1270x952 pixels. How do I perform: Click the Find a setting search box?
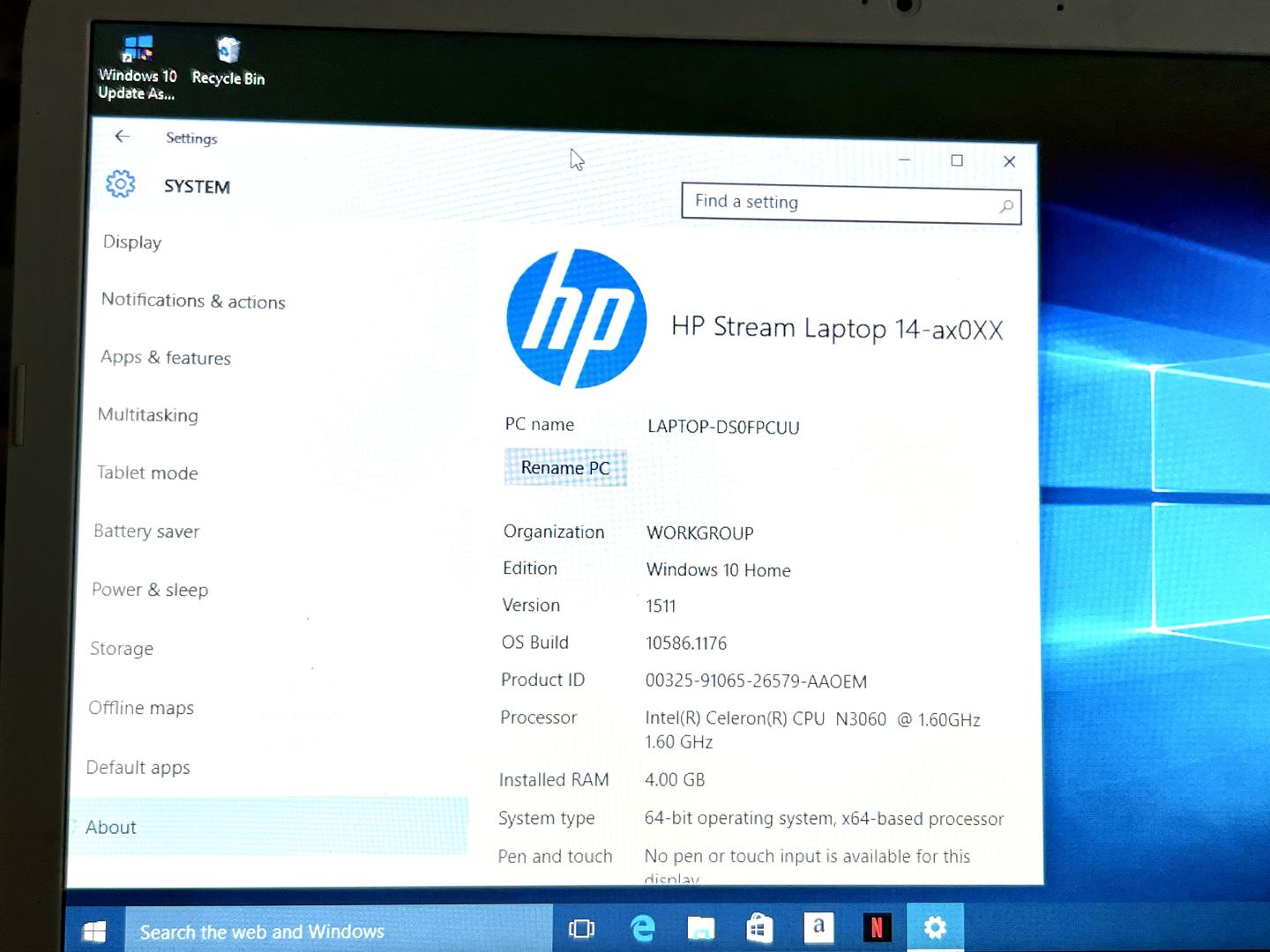tap(851, 204)
